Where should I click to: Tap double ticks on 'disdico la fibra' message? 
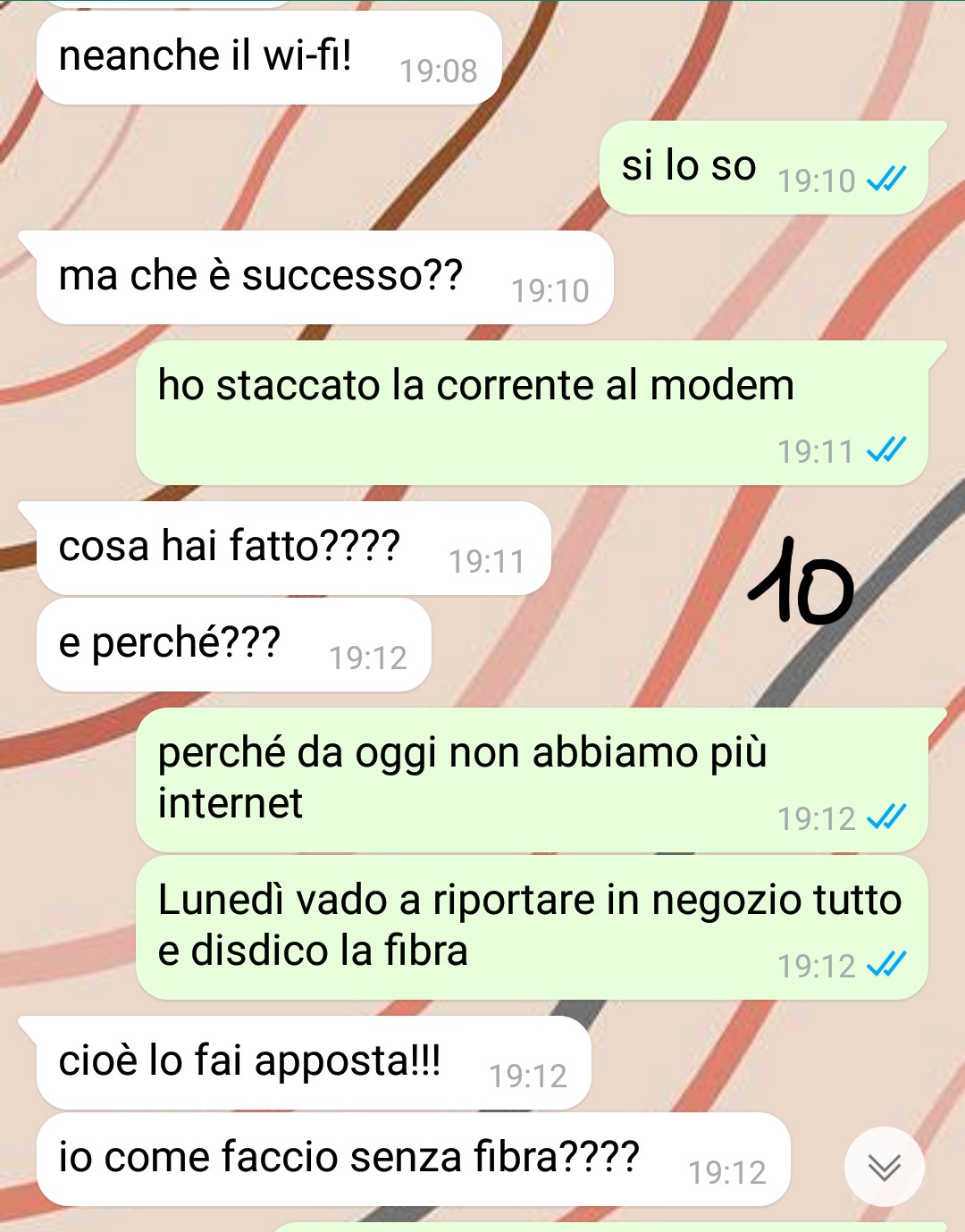coord(886,964)
